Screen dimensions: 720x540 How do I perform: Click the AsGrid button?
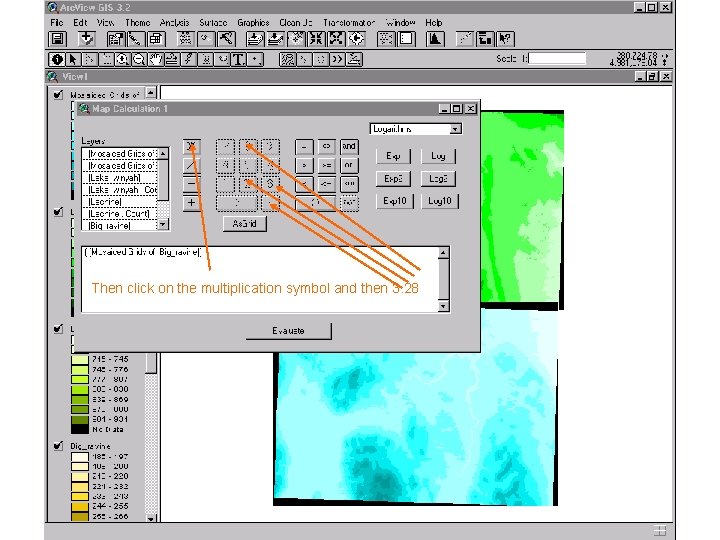click(244, 224)
